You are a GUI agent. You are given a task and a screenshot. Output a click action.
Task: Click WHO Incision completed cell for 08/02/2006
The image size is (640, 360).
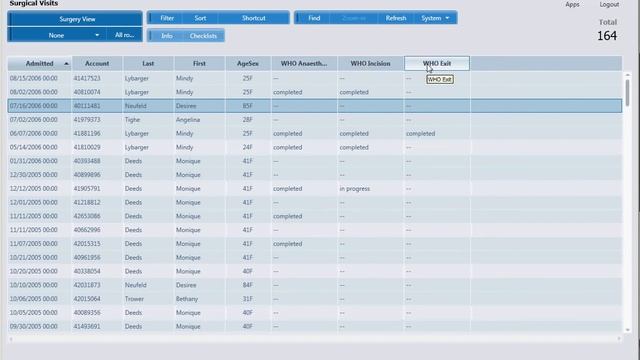(370, 92)
